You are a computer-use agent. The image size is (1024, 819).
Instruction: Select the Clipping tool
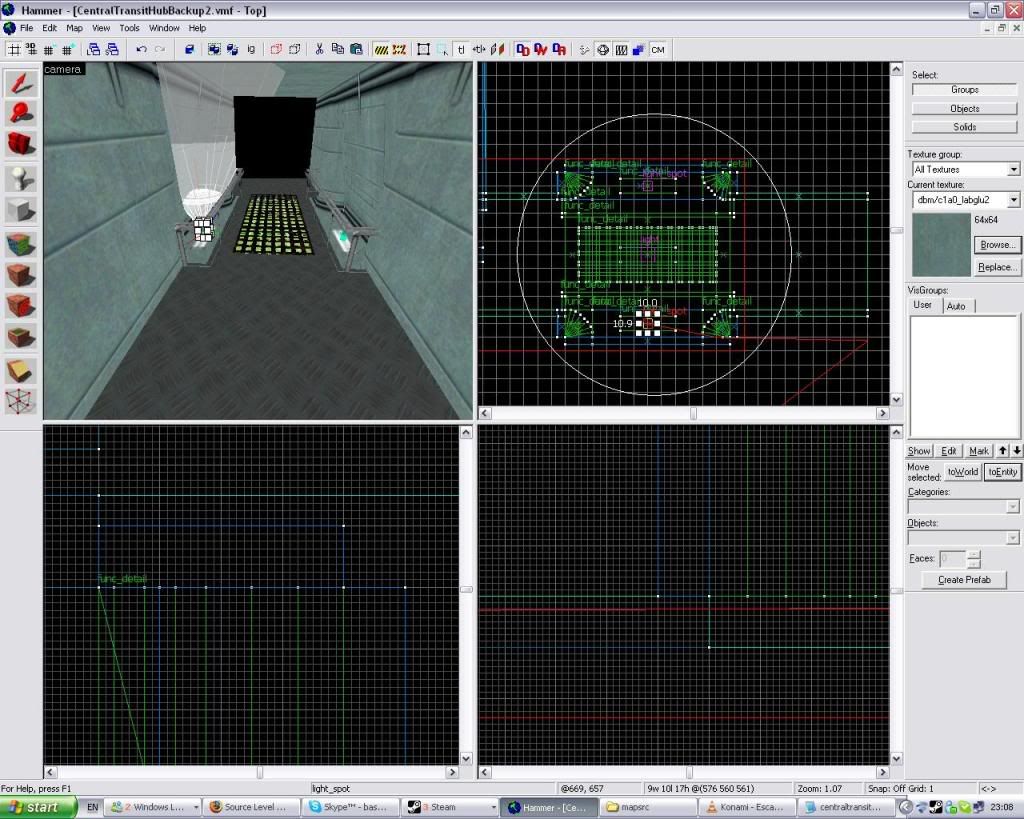(21, 370)
